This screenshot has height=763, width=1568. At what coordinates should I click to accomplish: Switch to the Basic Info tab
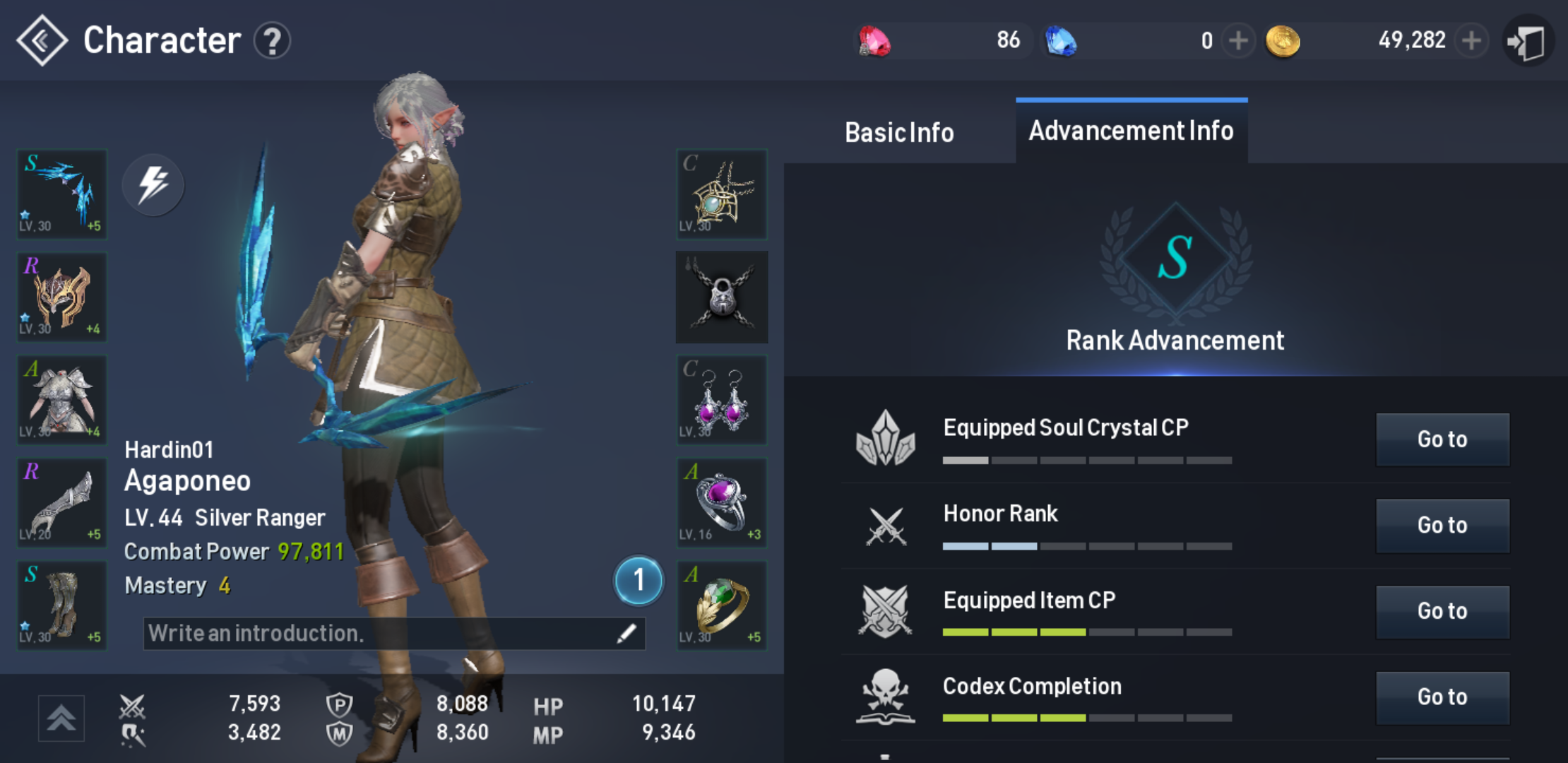pyautogui.click(x=899, y=133)
